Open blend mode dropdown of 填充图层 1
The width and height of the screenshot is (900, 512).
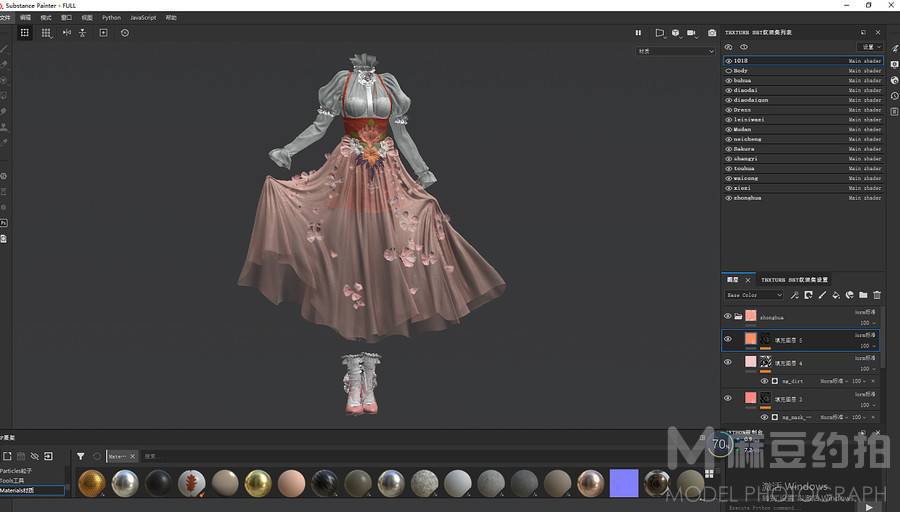pos(865,394)
